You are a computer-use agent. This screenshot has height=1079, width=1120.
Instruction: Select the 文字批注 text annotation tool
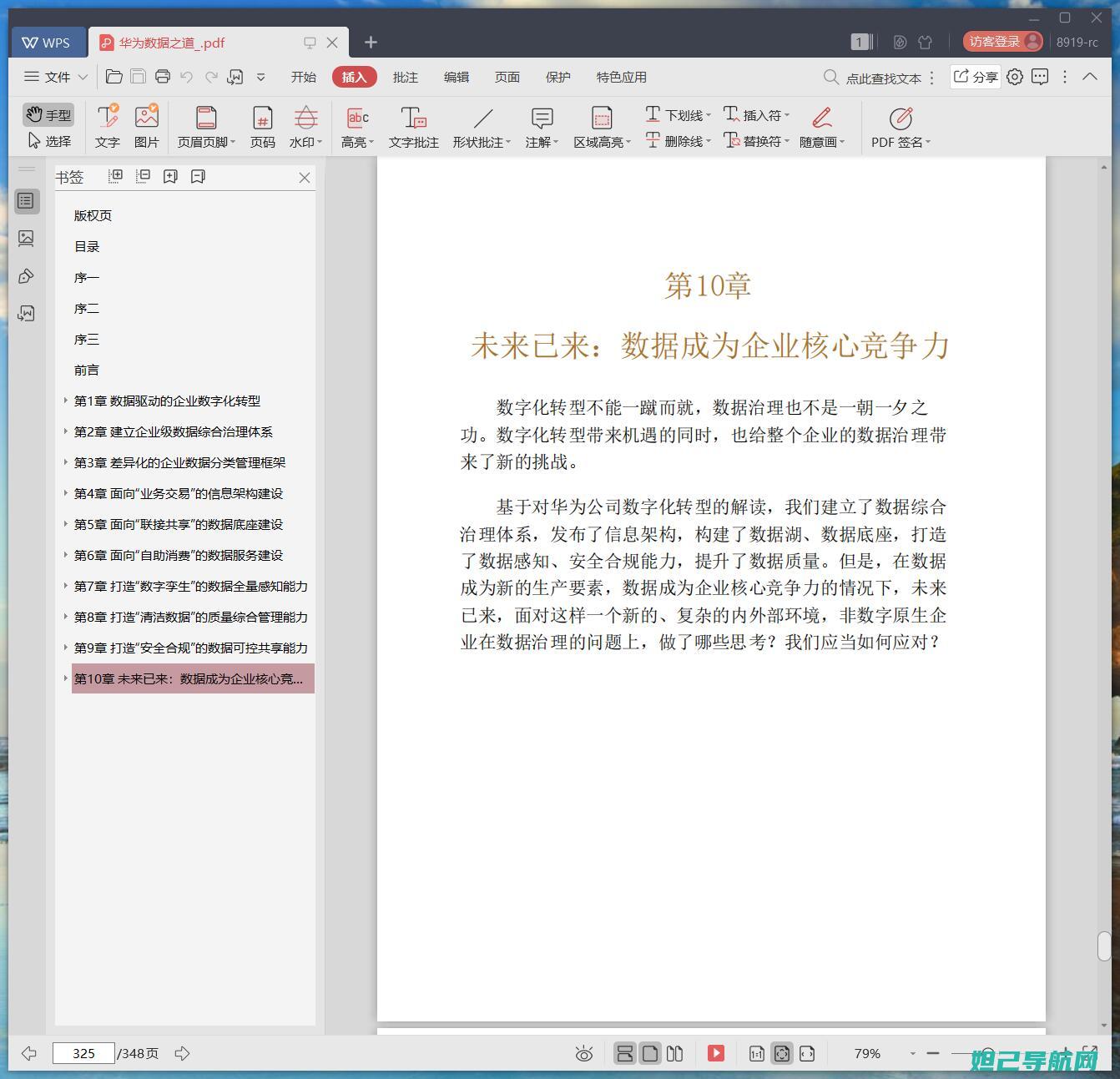[x=413, y=127]
